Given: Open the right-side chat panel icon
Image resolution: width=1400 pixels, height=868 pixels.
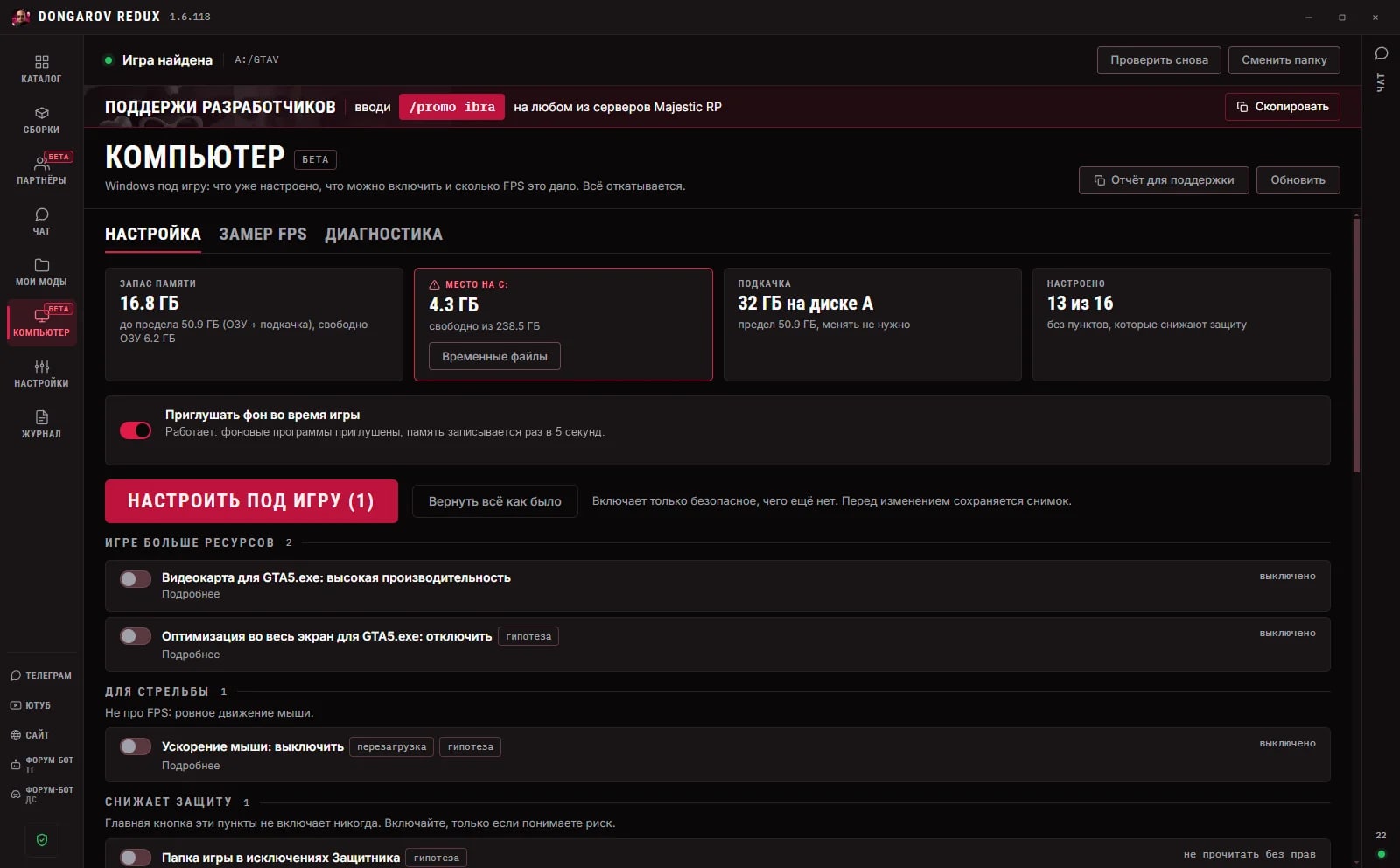Looking at the screenshot, I should point(1382,54).
